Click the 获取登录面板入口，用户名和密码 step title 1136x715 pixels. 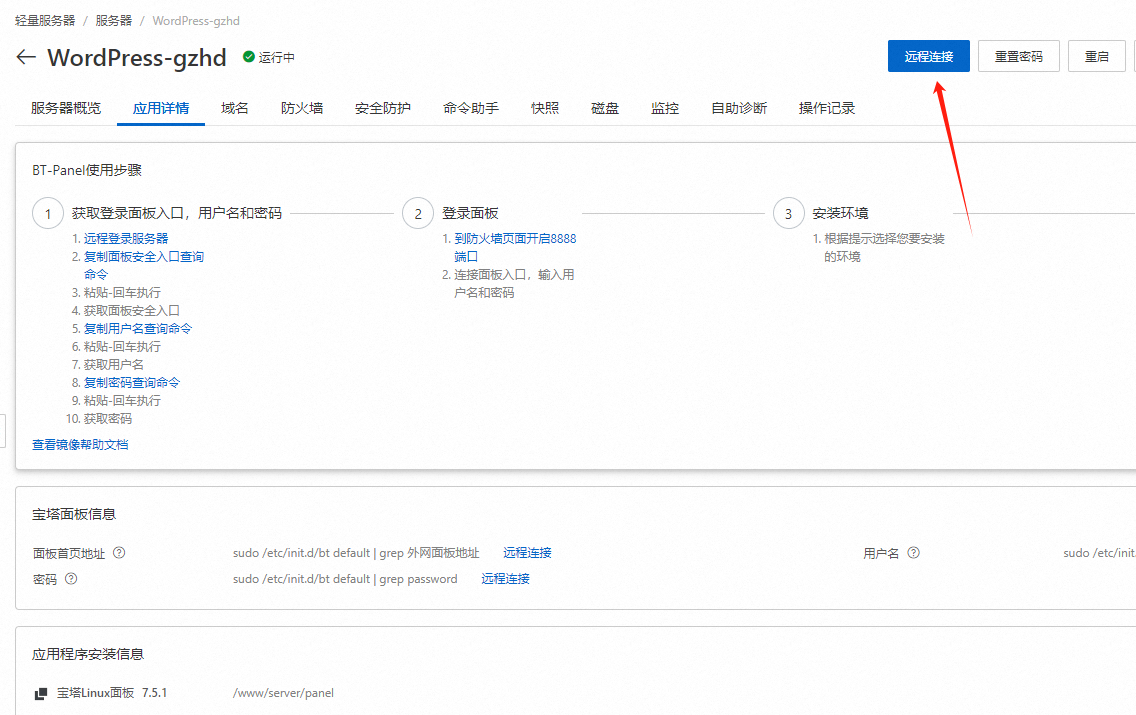coord(177,213)
